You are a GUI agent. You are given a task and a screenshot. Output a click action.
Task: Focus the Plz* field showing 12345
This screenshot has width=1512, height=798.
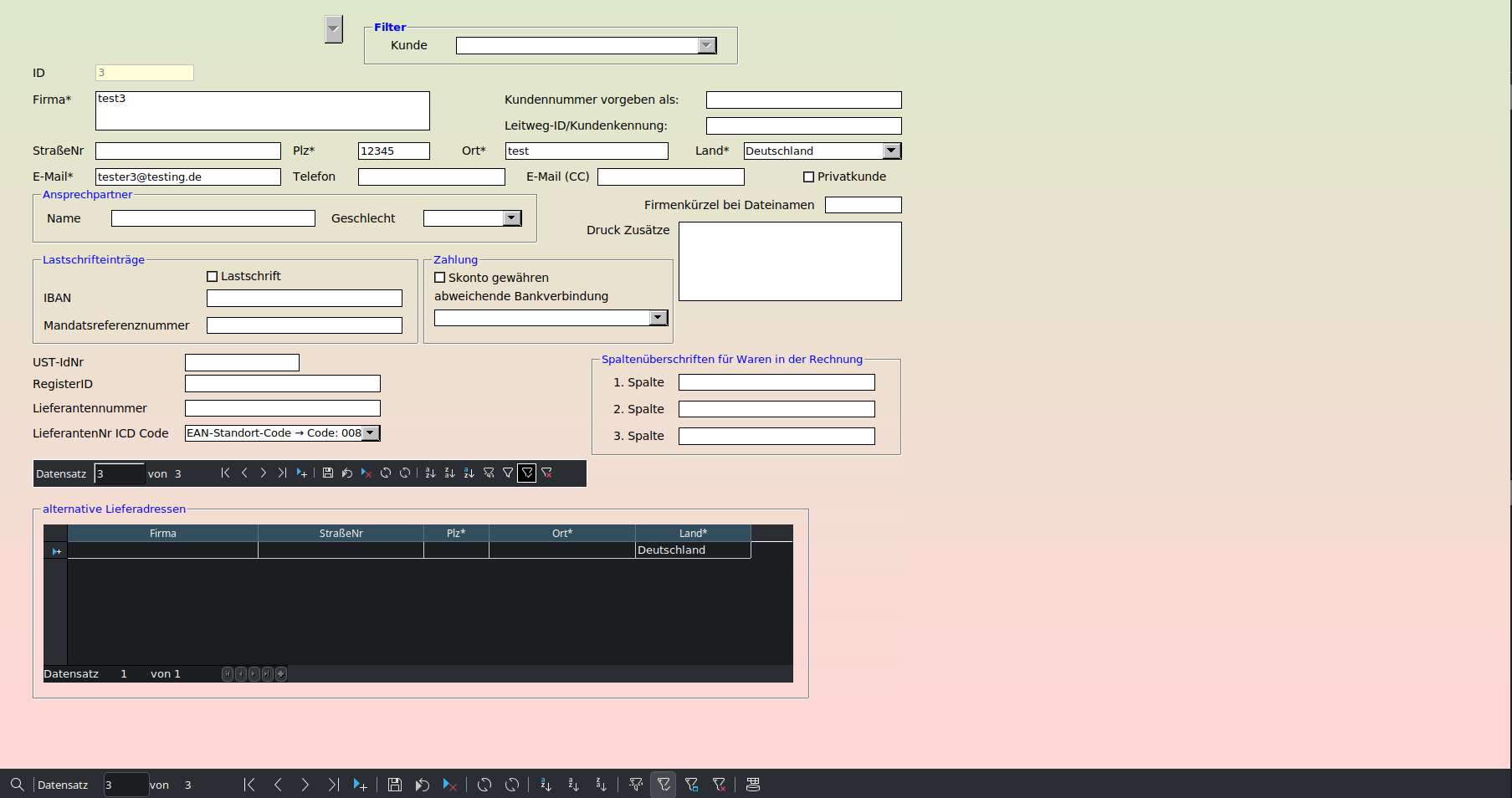394,151
